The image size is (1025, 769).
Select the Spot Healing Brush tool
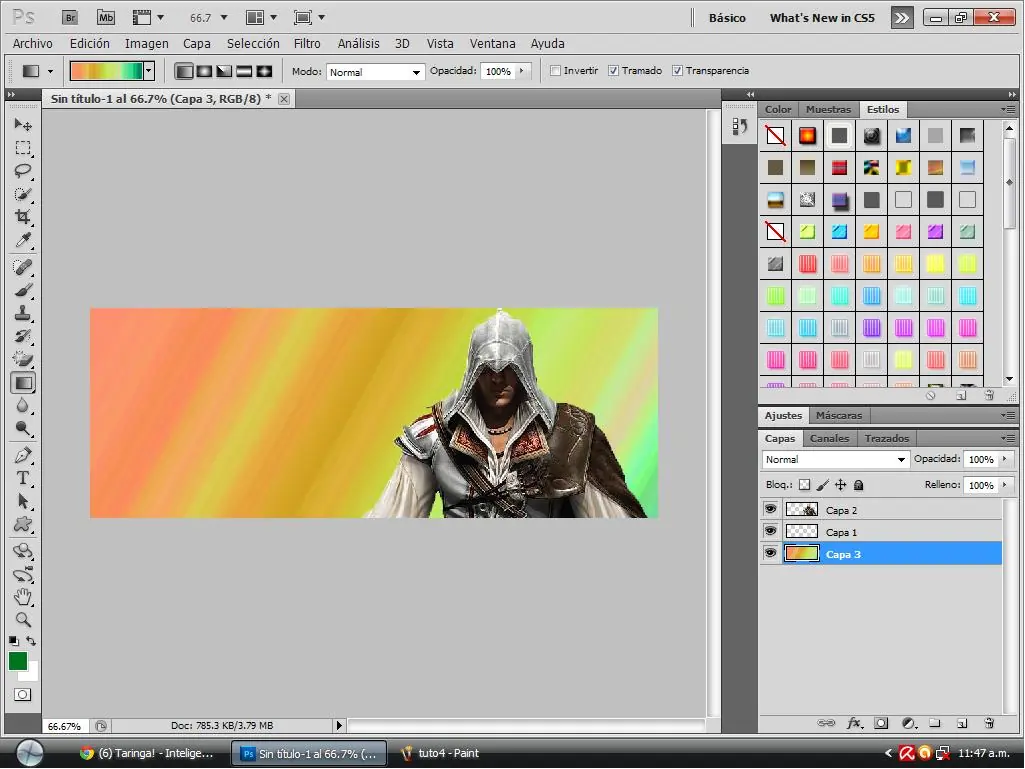(23, 267)
